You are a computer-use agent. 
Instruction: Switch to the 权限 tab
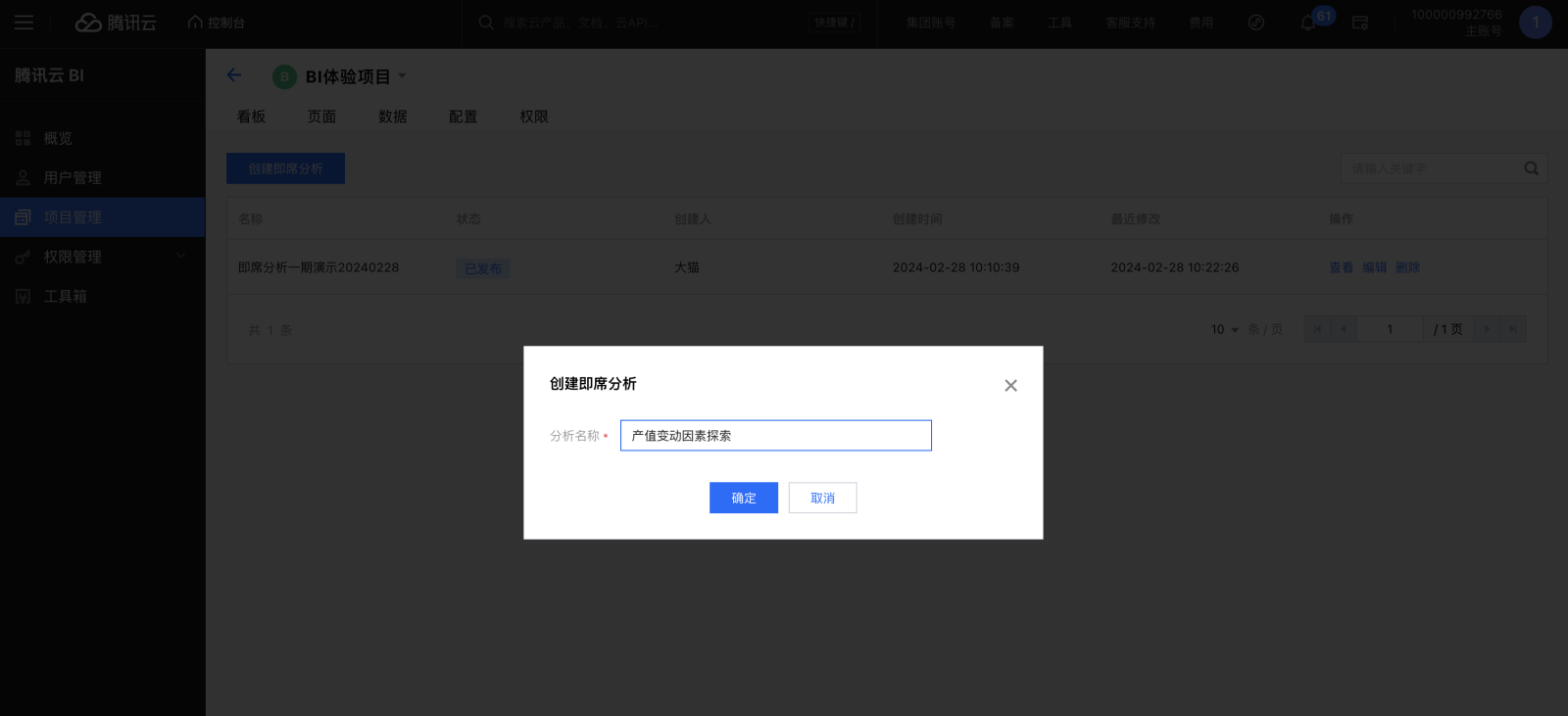533,117
